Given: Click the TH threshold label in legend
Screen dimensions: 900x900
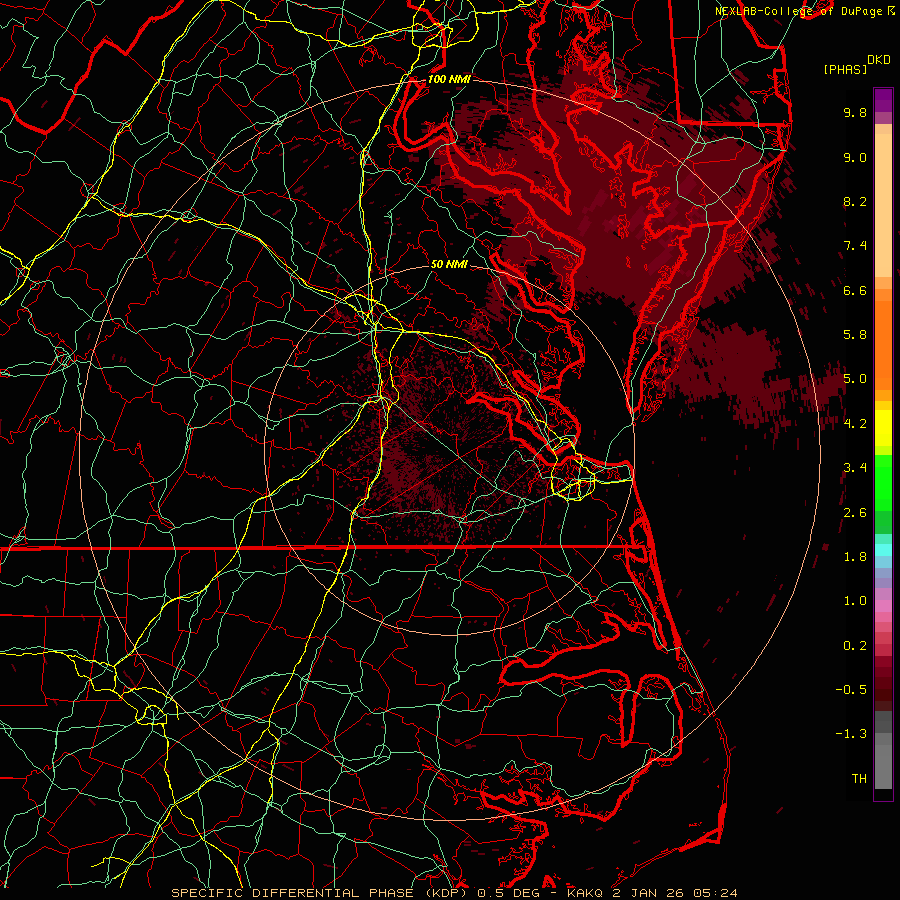Looking at the screenshot, I should click(859, 779).
